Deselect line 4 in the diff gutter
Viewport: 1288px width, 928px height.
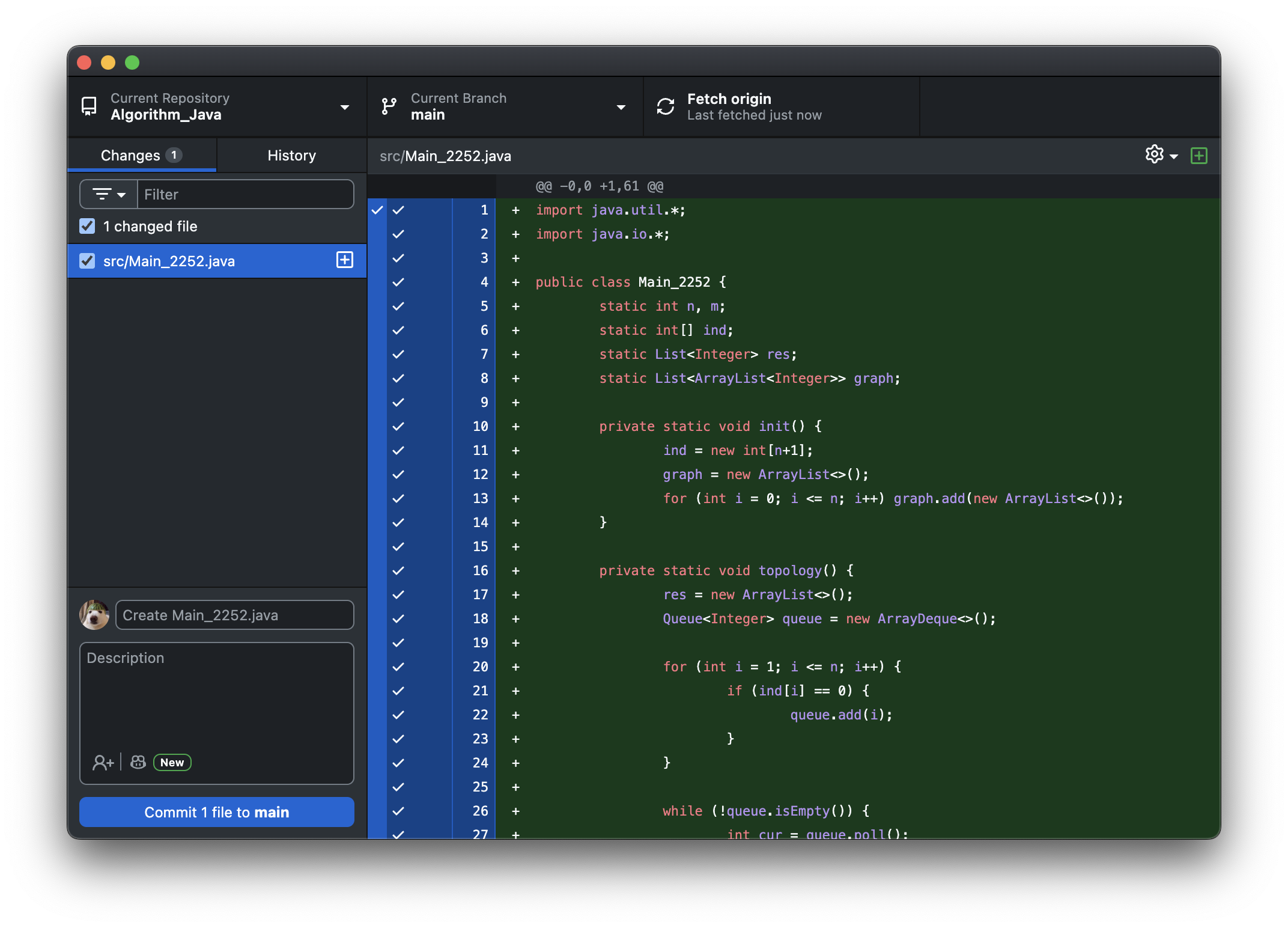tap(398, 282)
